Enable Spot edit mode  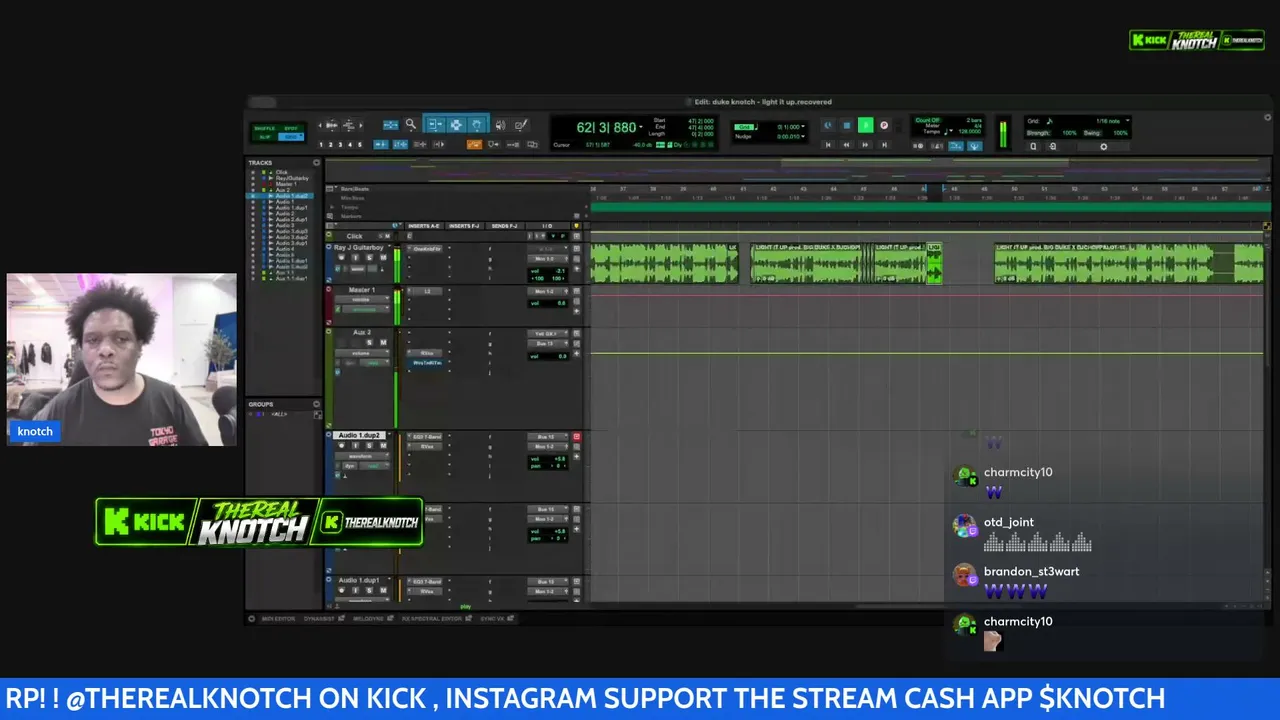point(290,128)
